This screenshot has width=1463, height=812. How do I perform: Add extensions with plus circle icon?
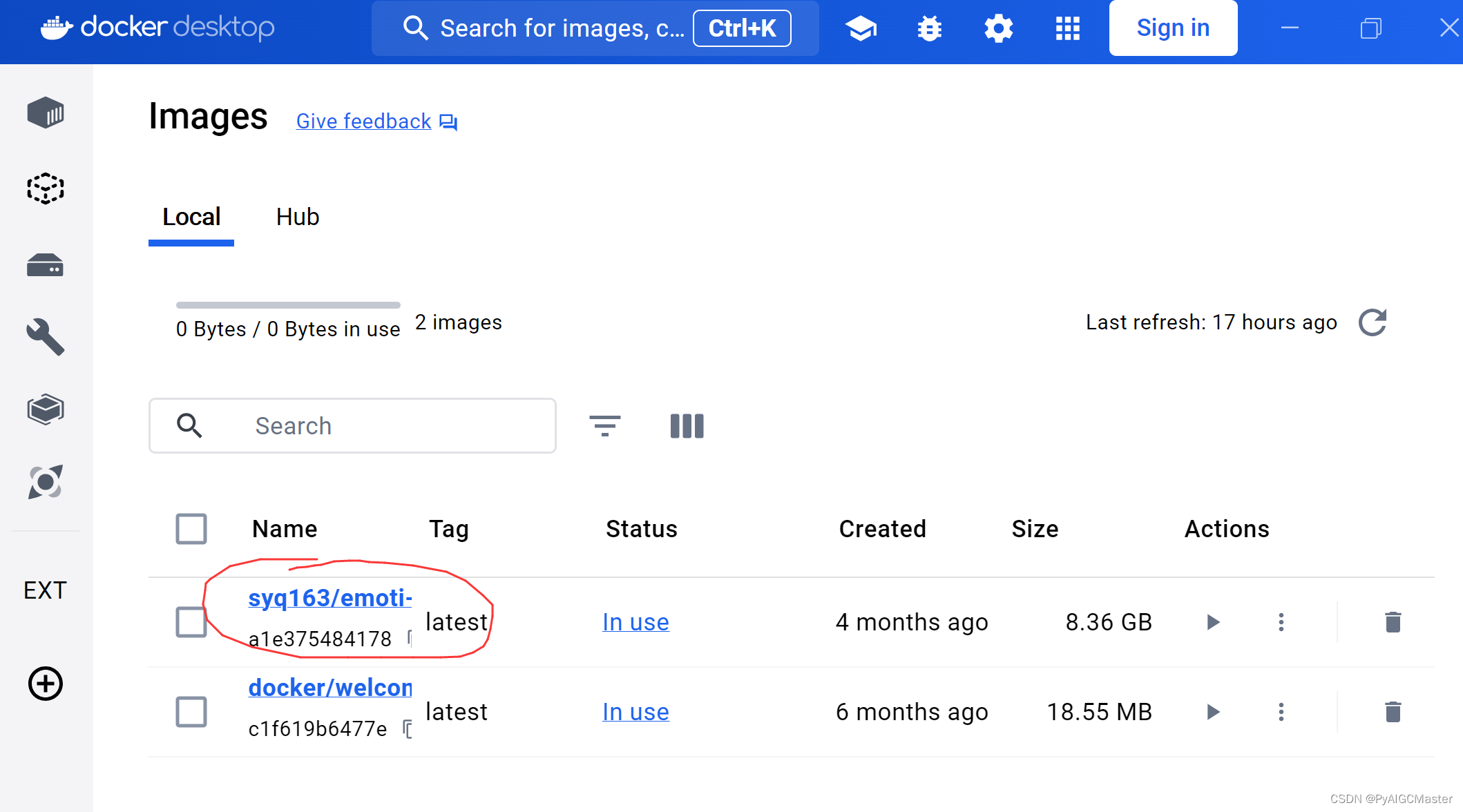pos(46,684)
